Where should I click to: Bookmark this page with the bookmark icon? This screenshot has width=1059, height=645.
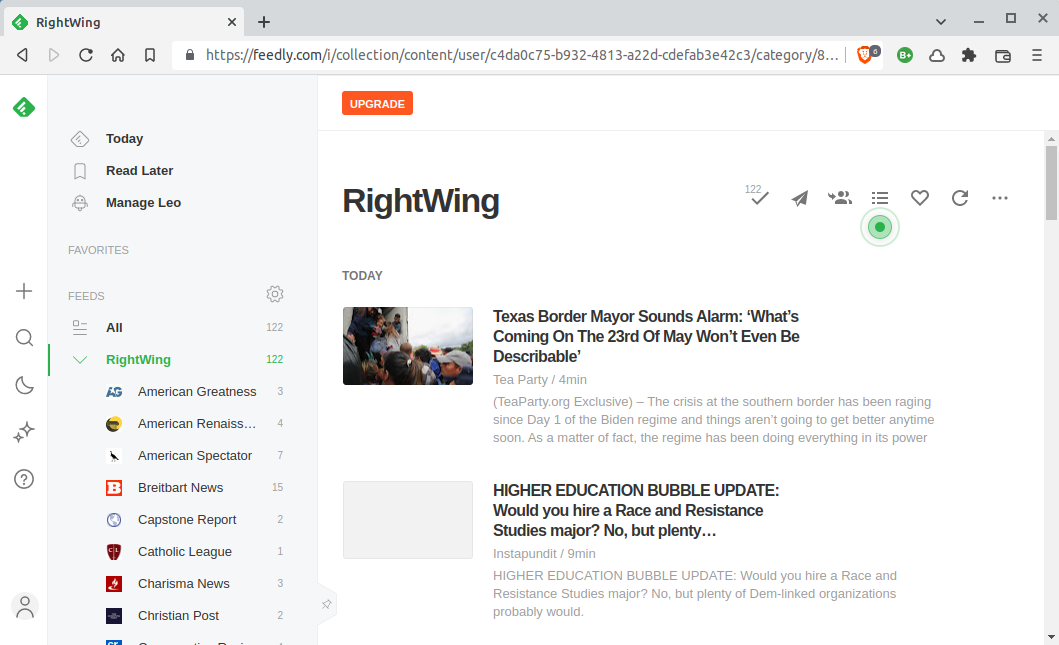[150, 55]
